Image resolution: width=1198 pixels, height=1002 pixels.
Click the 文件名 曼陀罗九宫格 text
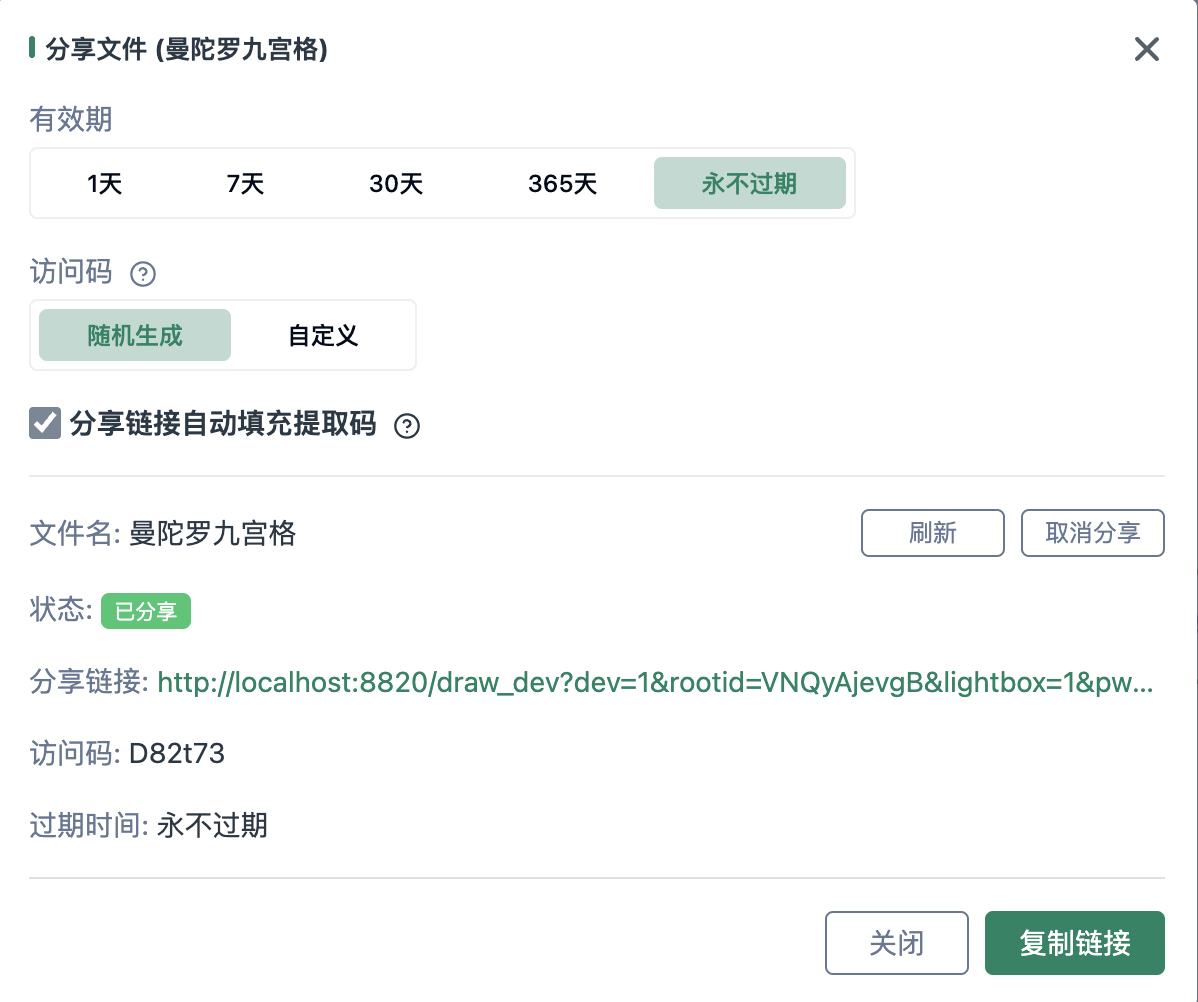point(213,533)
